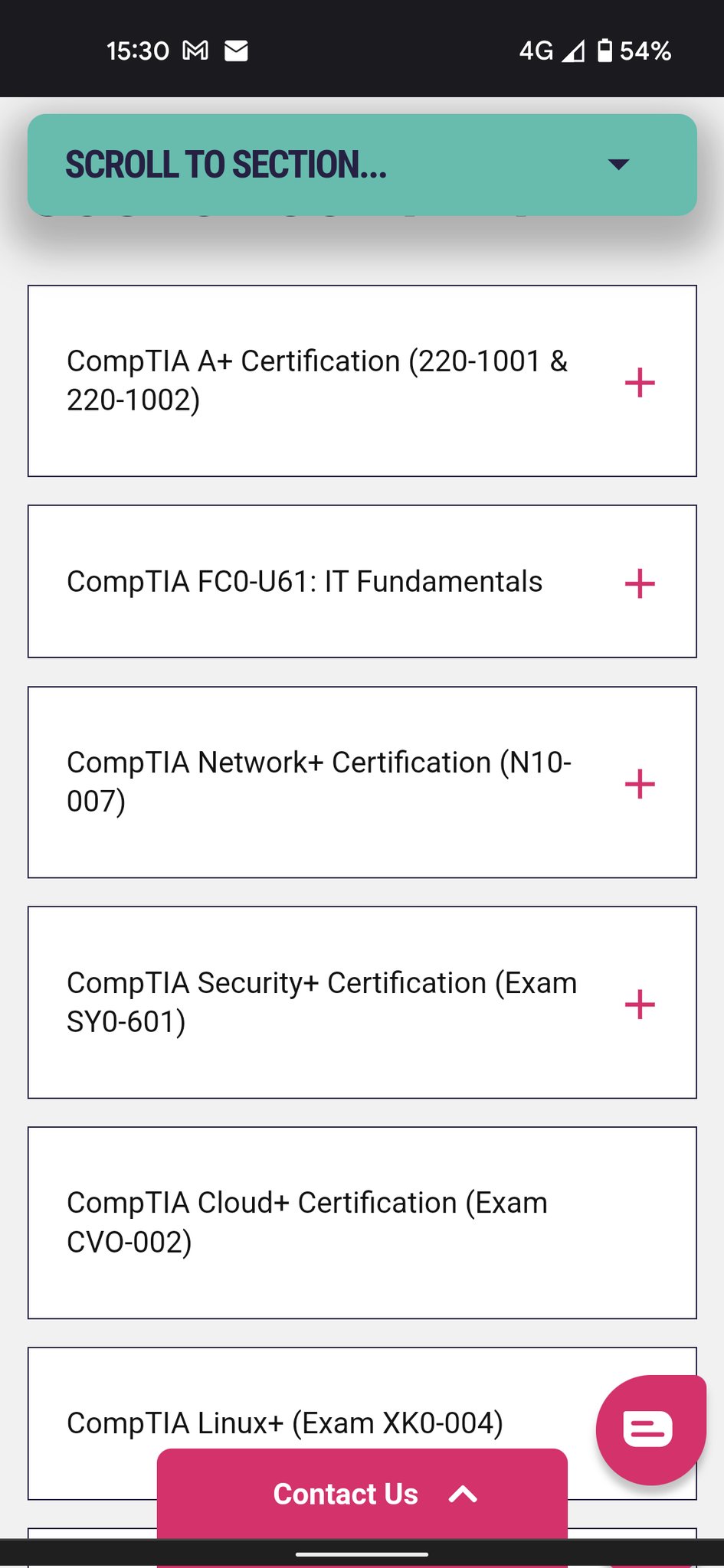Click the dropdown arrow in Scroll to Section
The width and height of the screenshot is (724, 1568).
click(618, 164)
